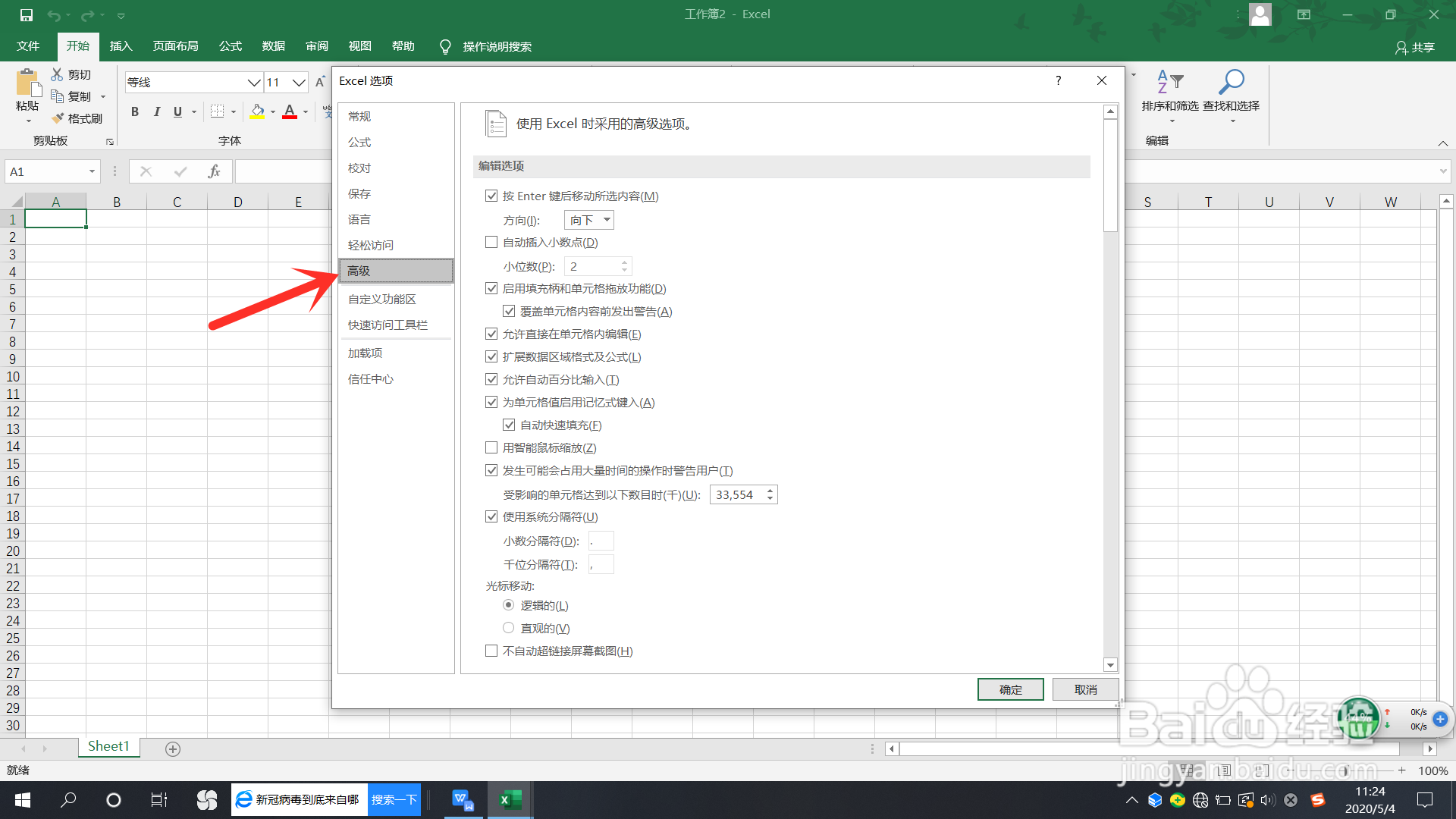Toggle alert before overwriting cells checkbox
This screenshot has width=1456, height=819.
pos(509,311)
